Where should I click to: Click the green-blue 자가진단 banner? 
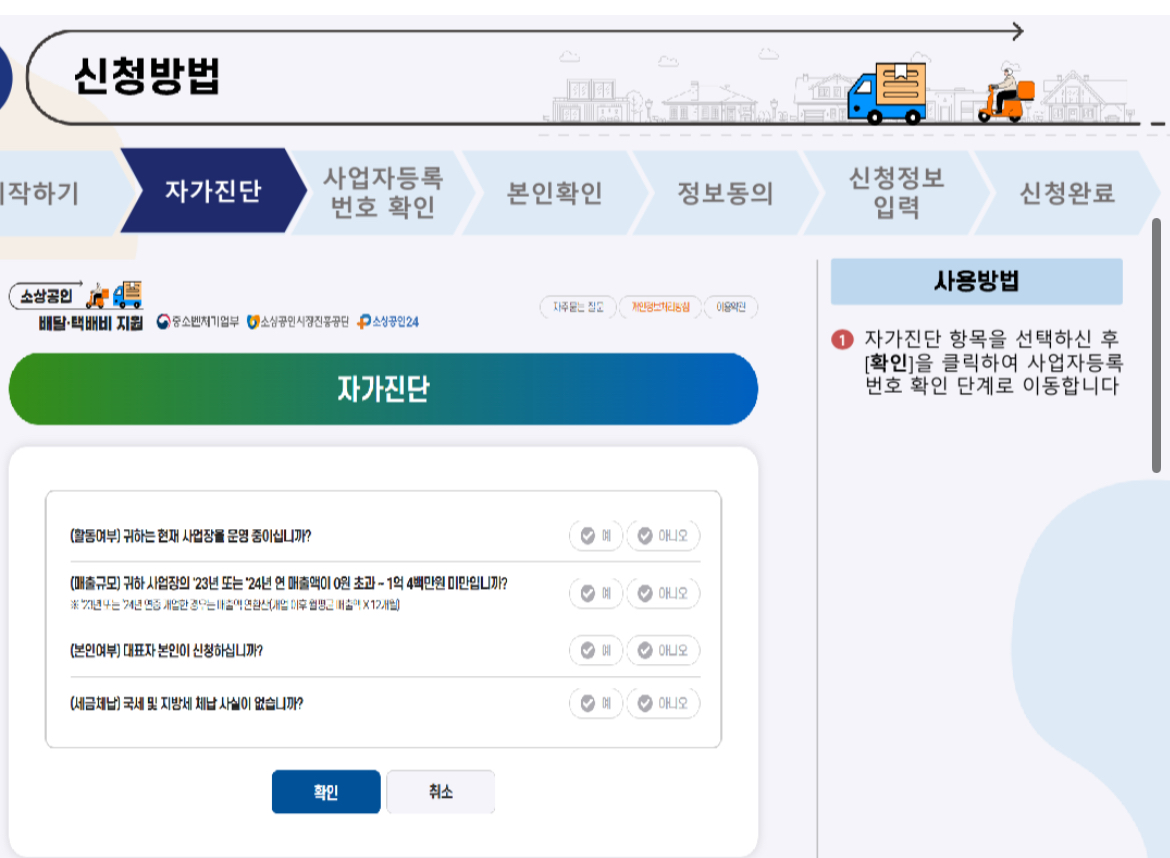pos(384,389)
